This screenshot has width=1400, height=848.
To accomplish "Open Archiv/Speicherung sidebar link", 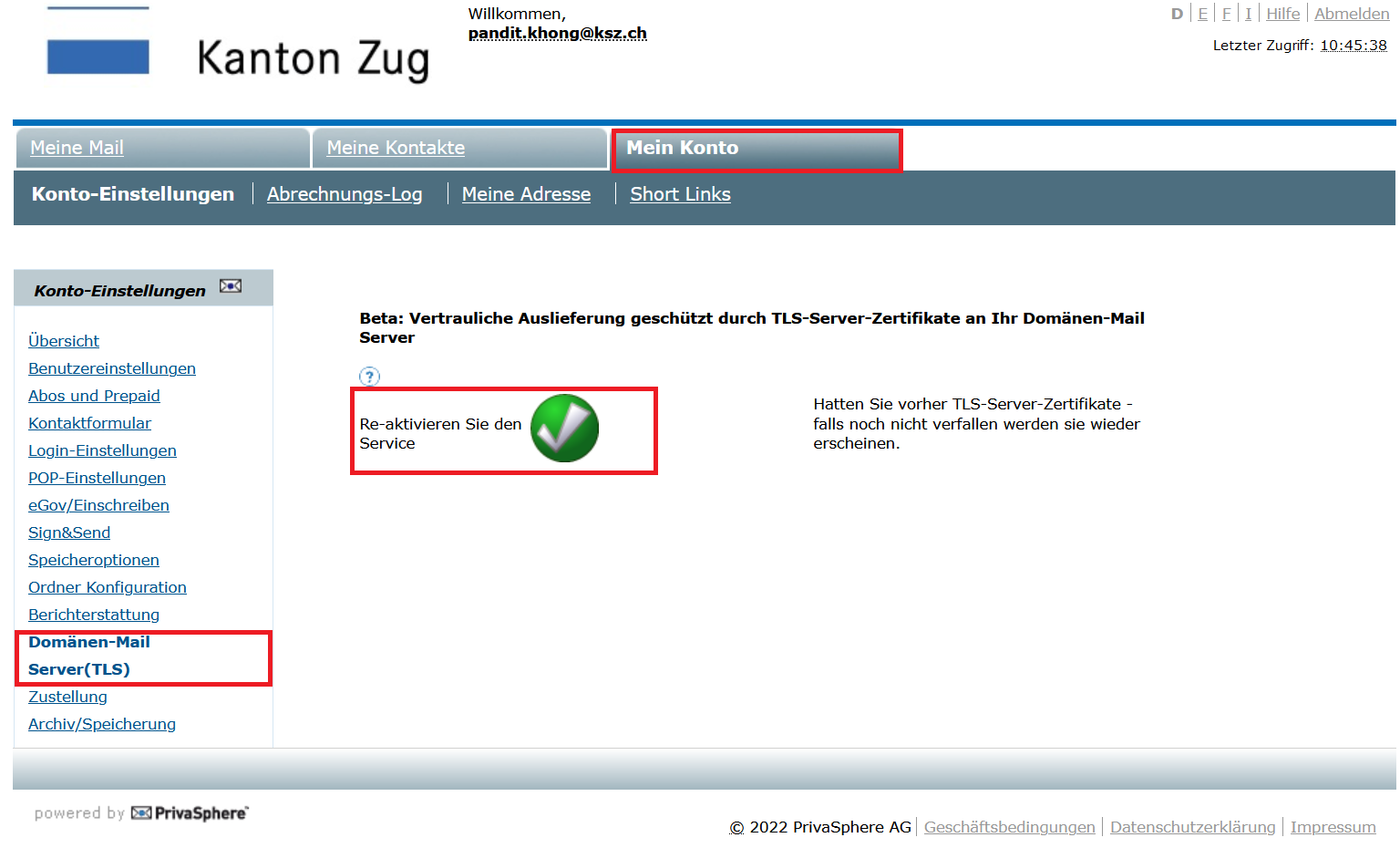I will pyautogui.click(x=102, y=724).
